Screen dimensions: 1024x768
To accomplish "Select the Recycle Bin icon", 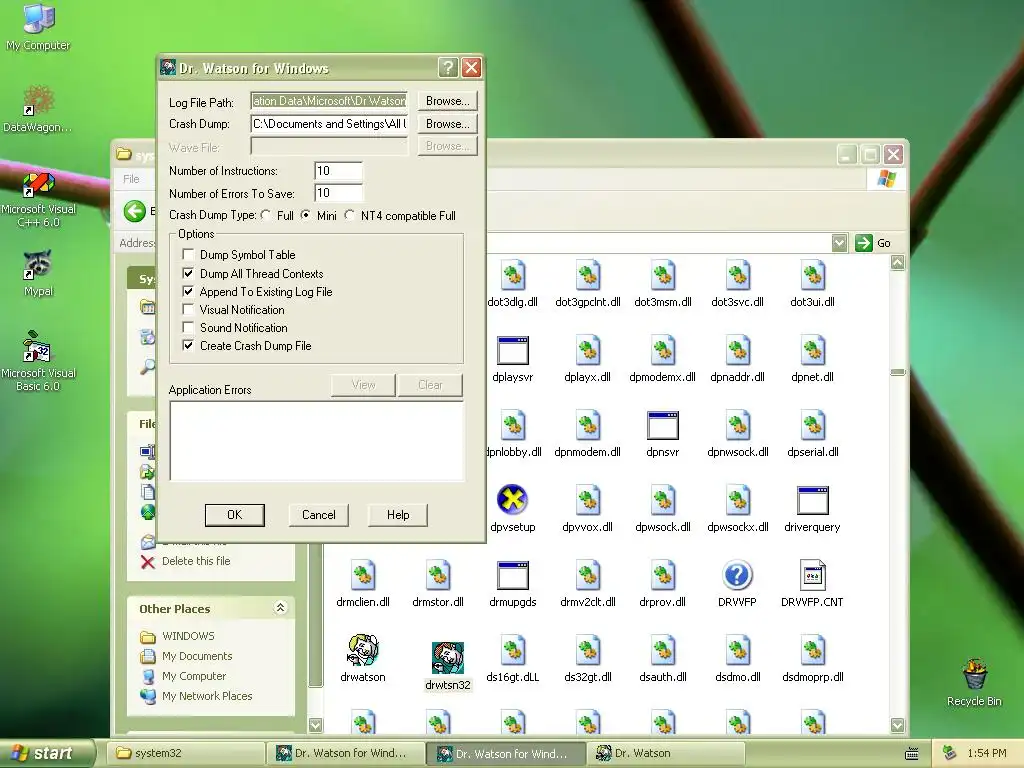I will click(974, 675).
